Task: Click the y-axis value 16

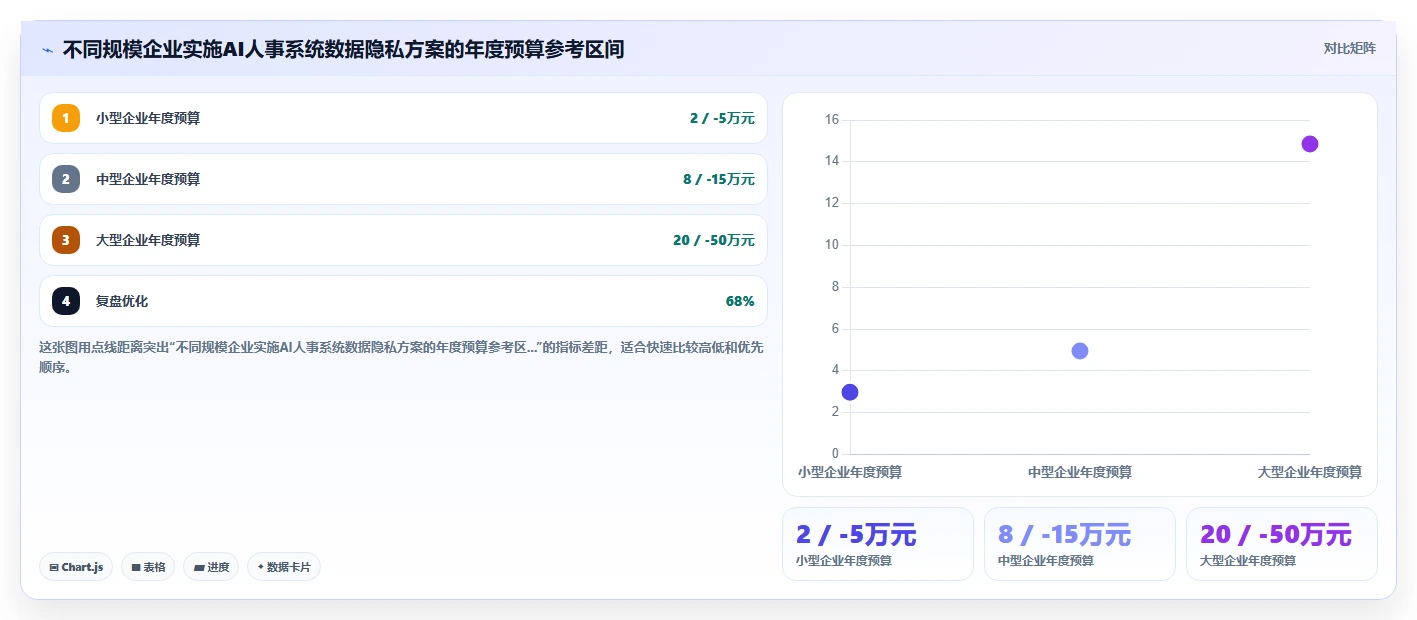Action: click(832, 120)
